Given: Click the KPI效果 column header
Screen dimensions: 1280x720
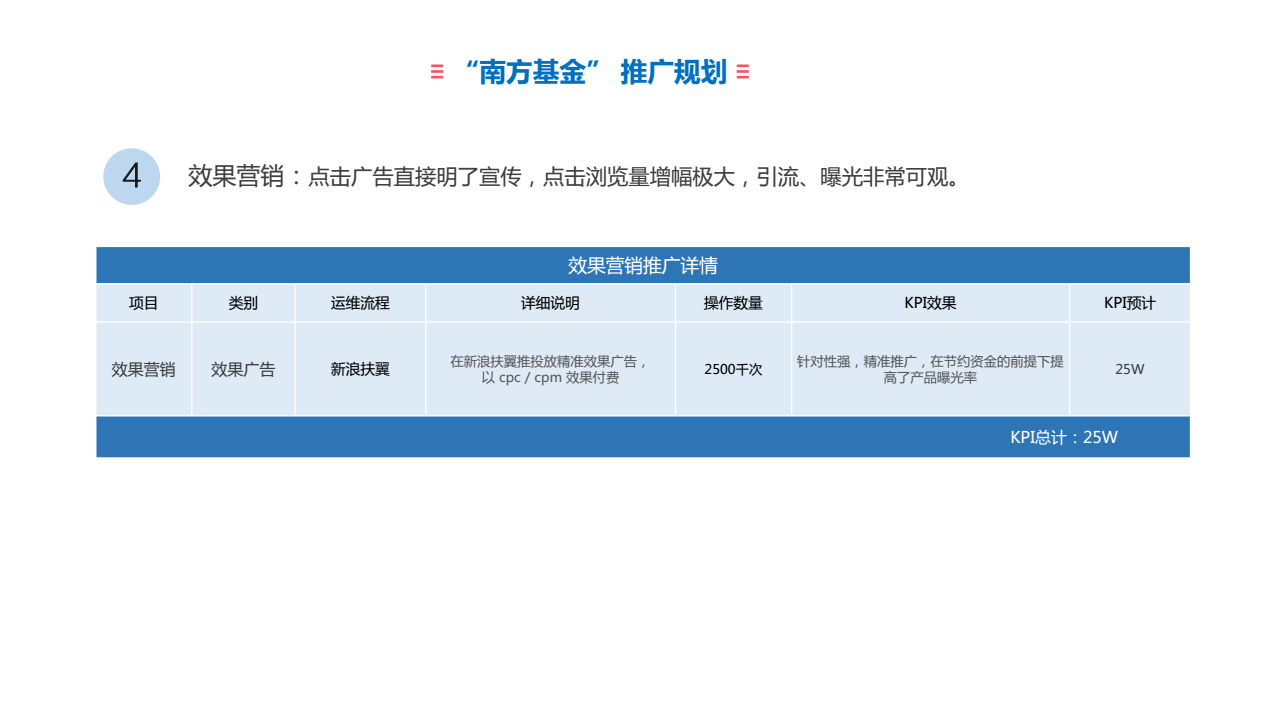Looking at the screenshot, I should click(x=930, y=303).
